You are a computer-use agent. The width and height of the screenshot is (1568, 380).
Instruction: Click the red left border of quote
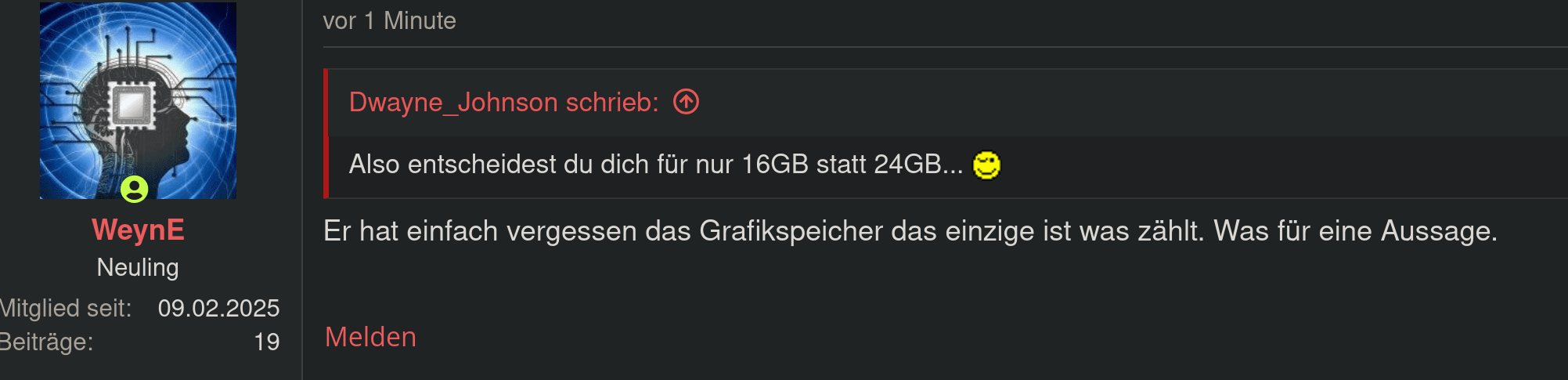326,133
